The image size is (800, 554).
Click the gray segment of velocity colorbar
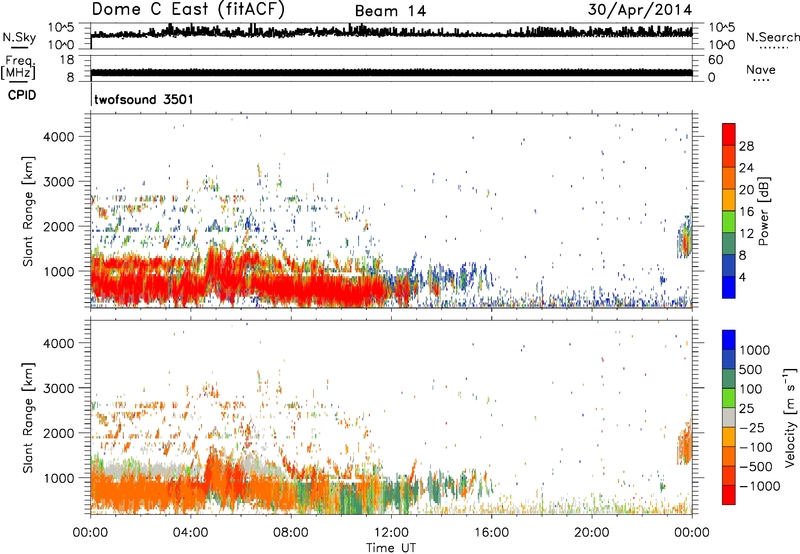[729, 417]
